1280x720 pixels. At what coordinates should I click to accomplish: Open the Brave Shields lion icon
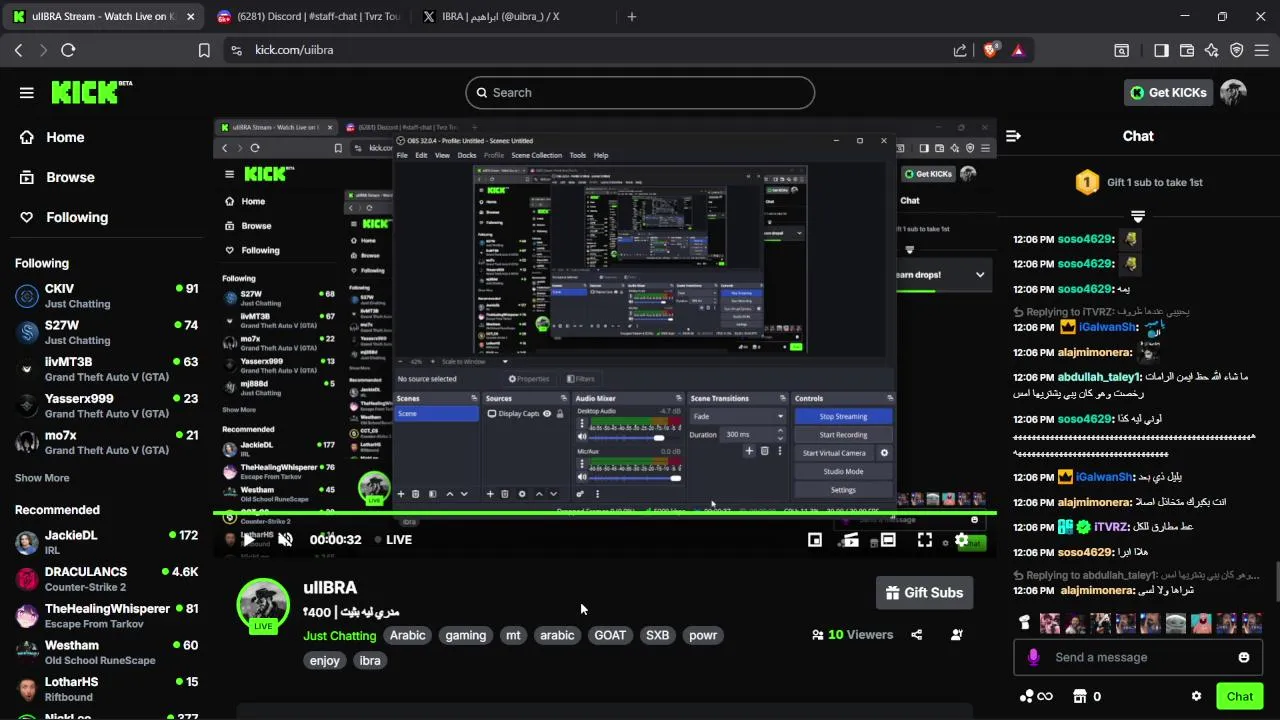[991, 50]
